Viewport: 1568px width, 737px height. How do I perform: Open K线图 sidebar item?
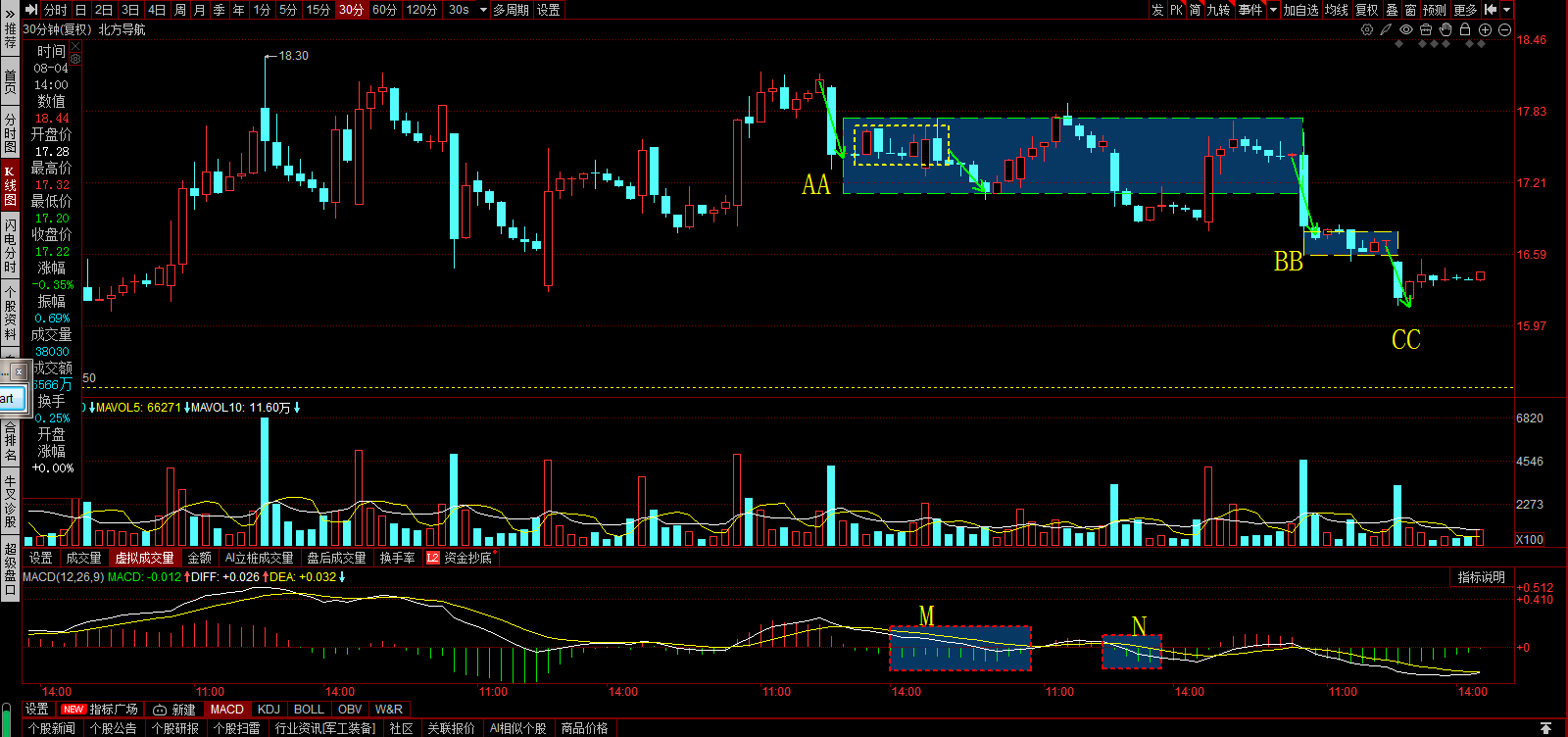pyautogui.click(x=10, y=185)
